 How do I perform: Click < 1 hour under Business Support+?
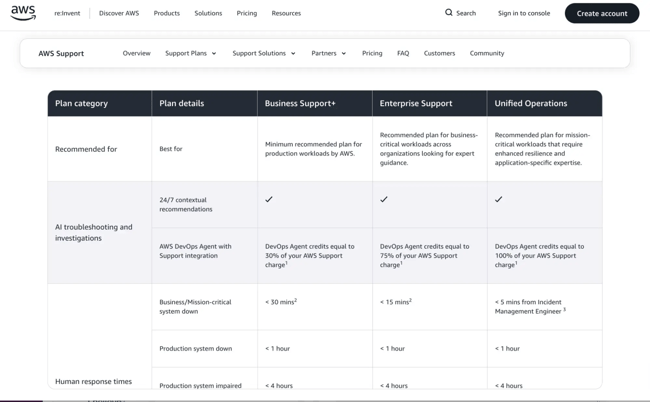(x=277, y=349)
